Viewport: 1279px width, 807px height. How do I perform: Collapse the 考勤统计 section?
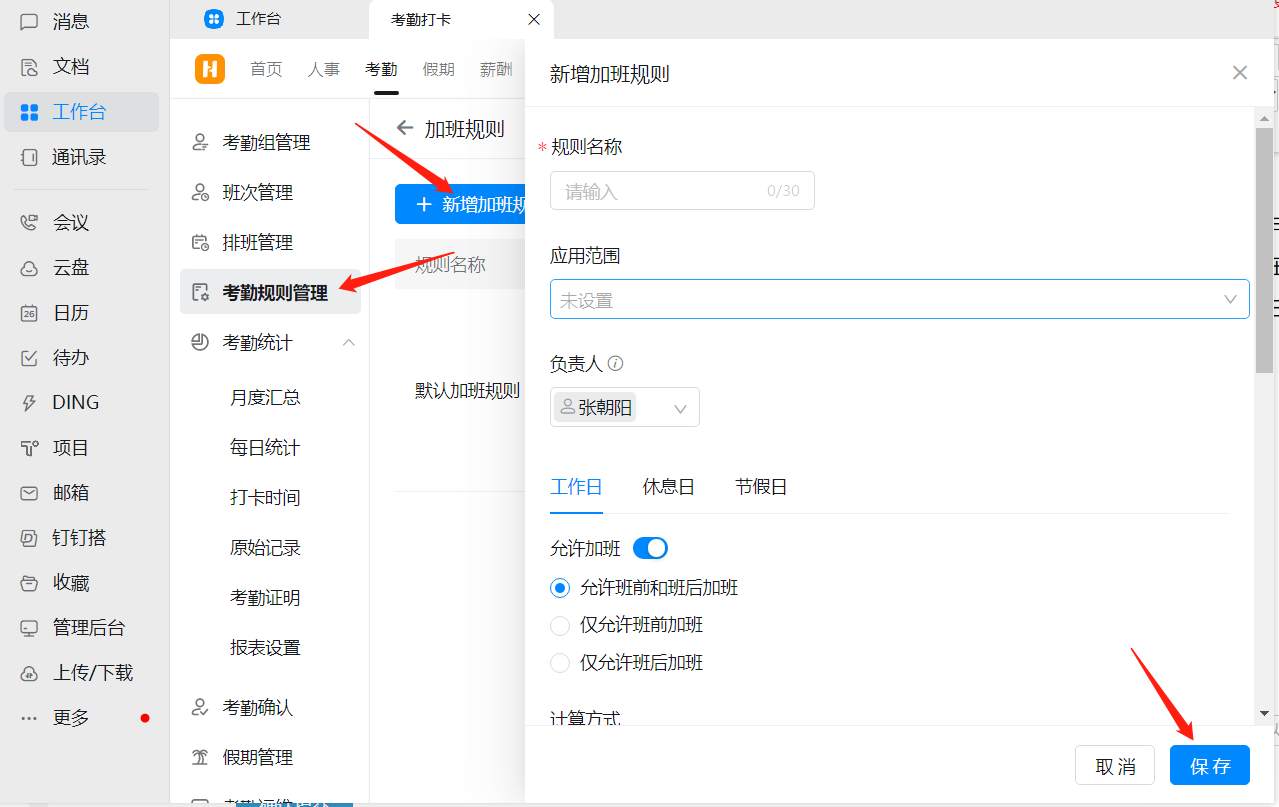point(347,341)
